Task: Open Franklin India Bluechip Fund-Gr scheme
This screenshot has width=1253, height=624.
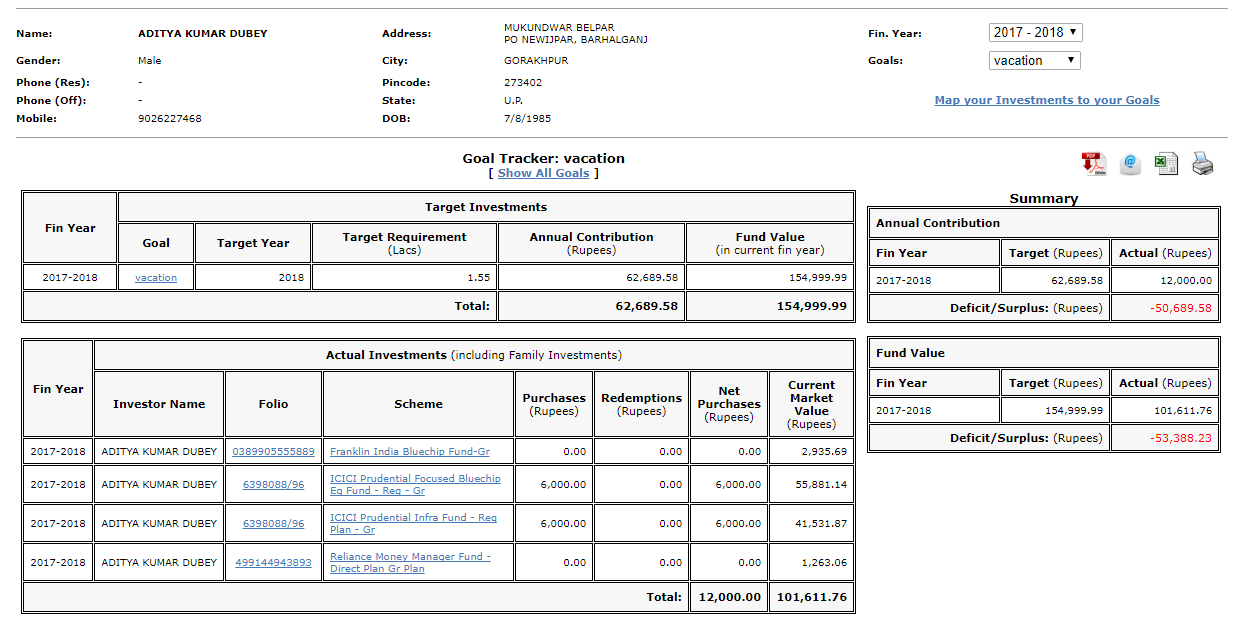Action: 409,452
